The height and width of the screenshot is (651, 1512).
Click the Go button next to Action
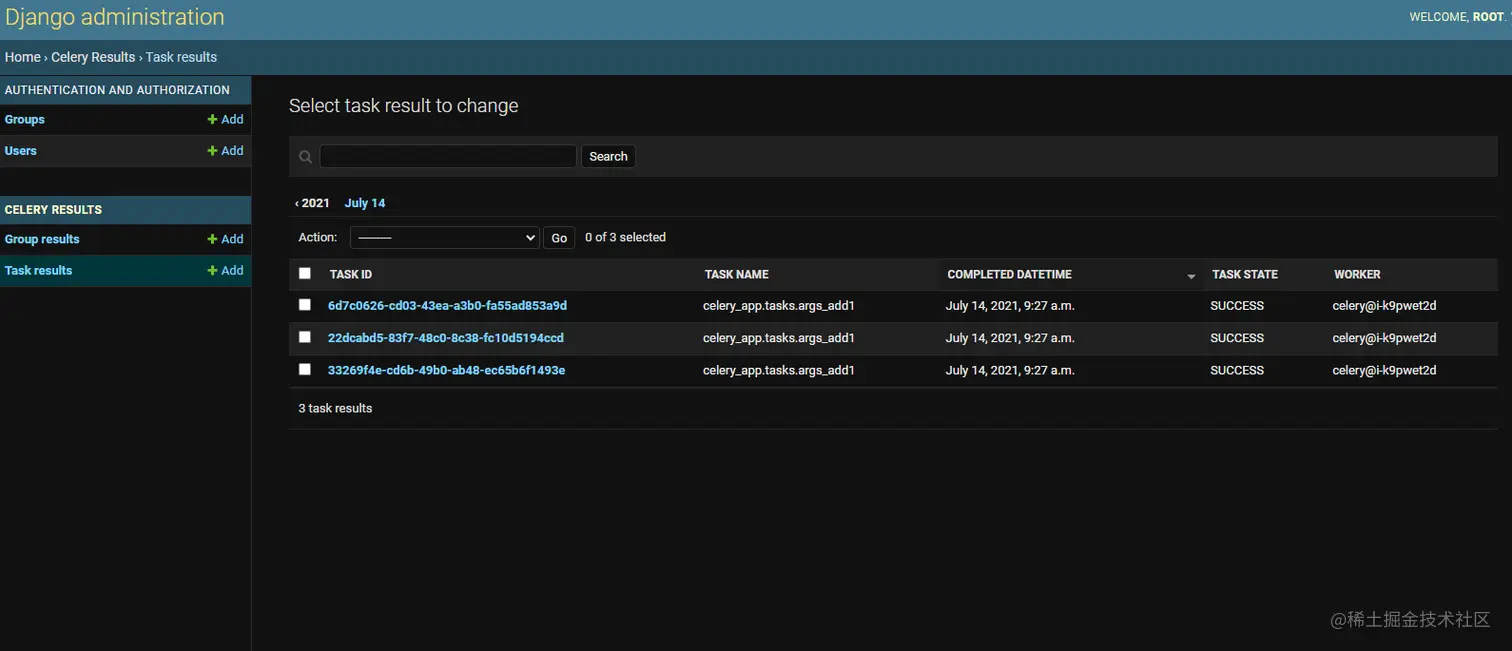(x=559, y=238)
